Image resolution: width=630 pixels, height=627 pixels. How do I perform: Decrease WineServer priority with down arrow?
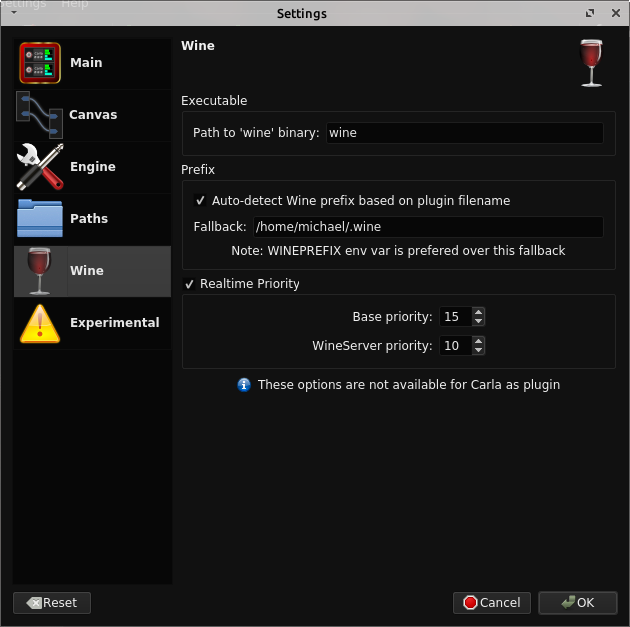tap(478, 350)
